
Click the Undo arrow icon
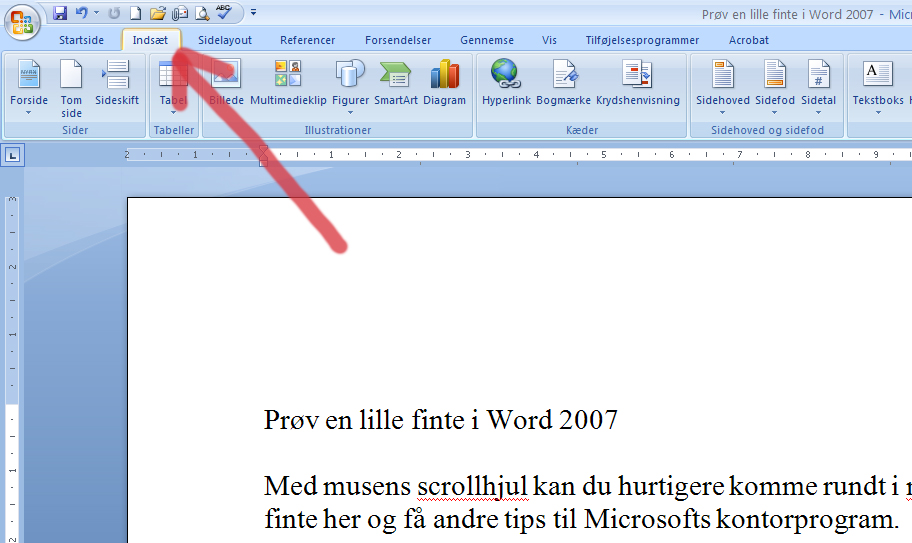click(x=82, y=13)
